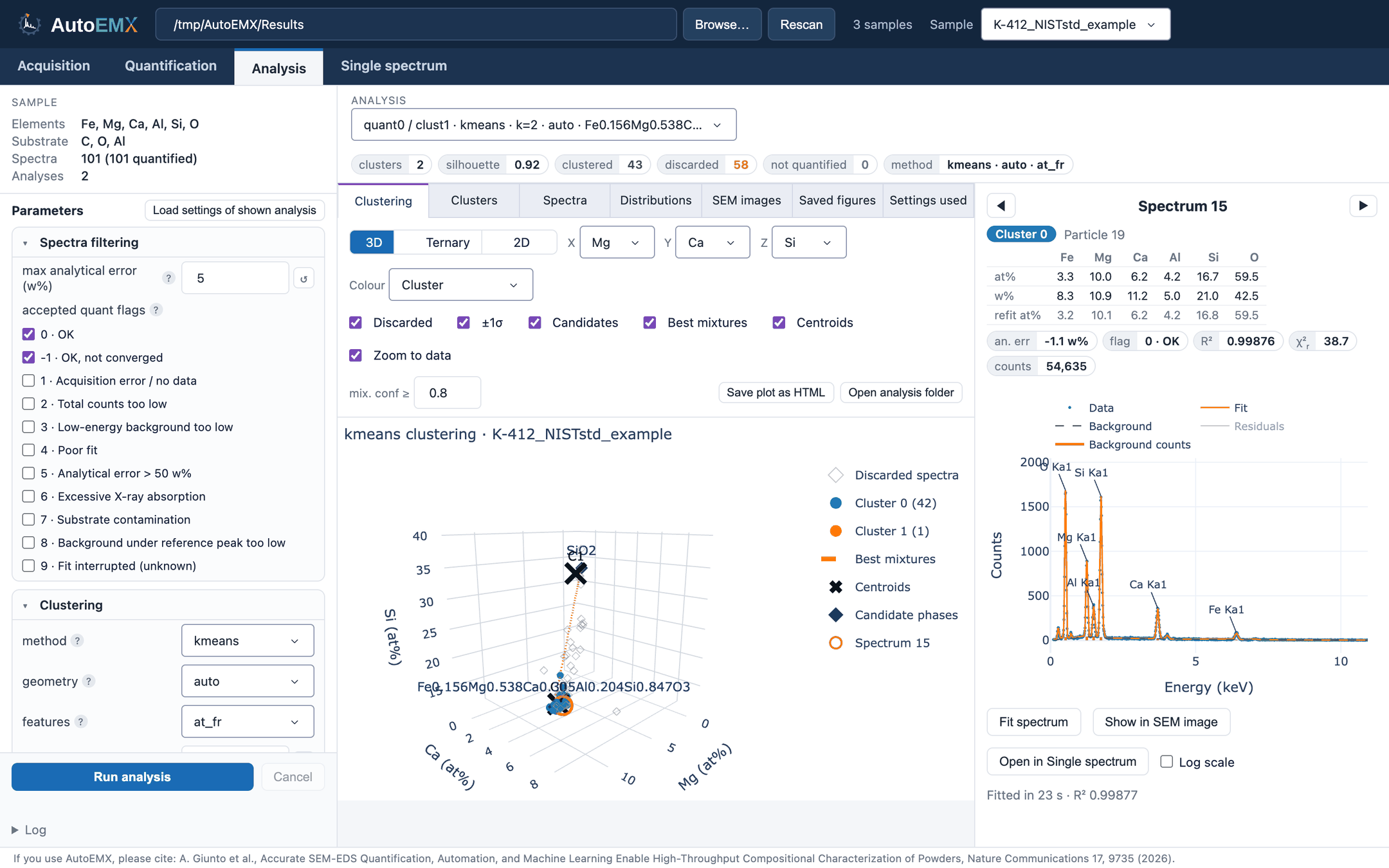Click the Run analysis button
Screen dimensions: 1389x868
(132, 777)
